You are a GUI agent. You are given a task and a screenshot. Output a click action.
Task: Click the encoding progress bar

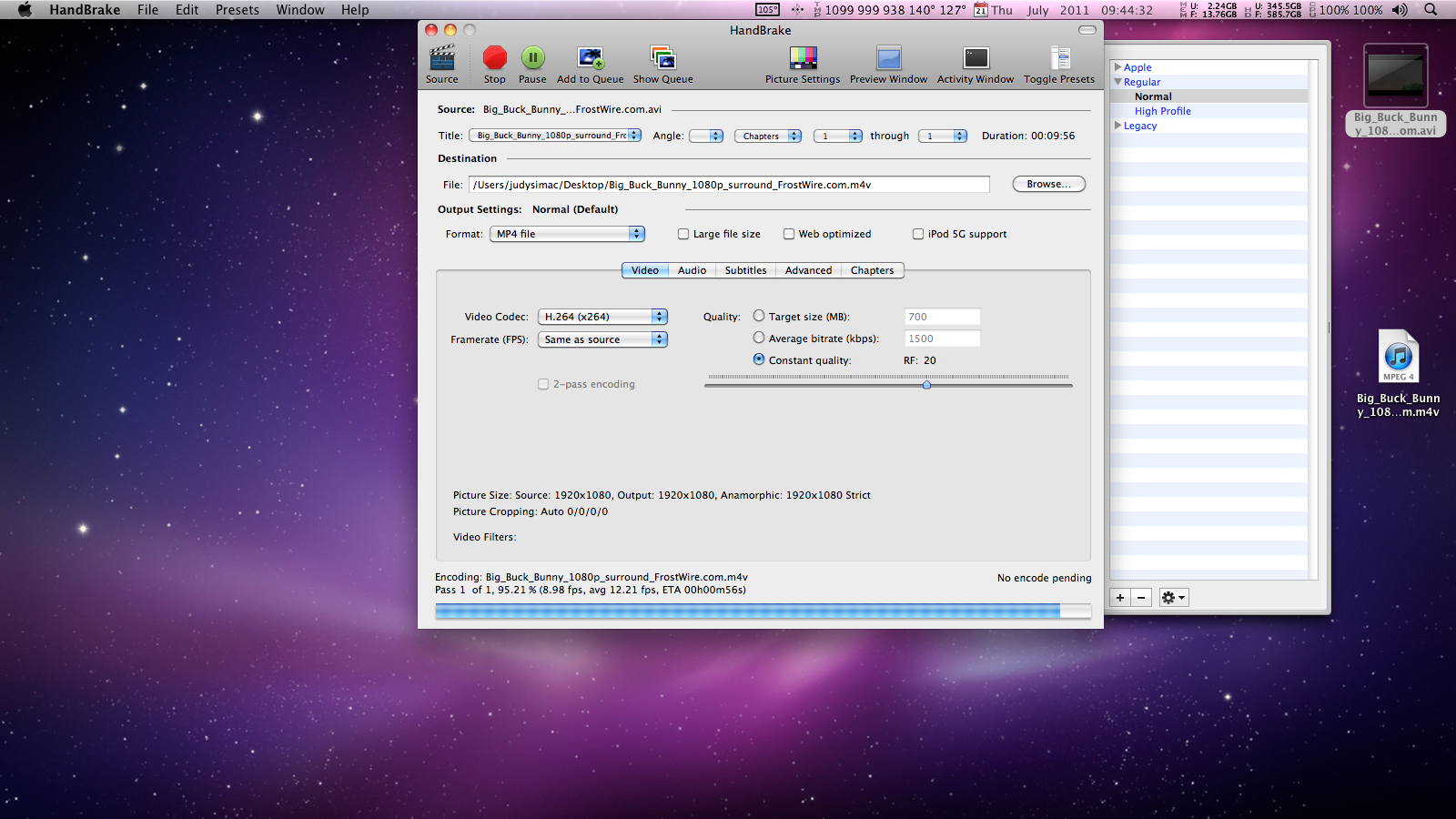coord(763,612)
